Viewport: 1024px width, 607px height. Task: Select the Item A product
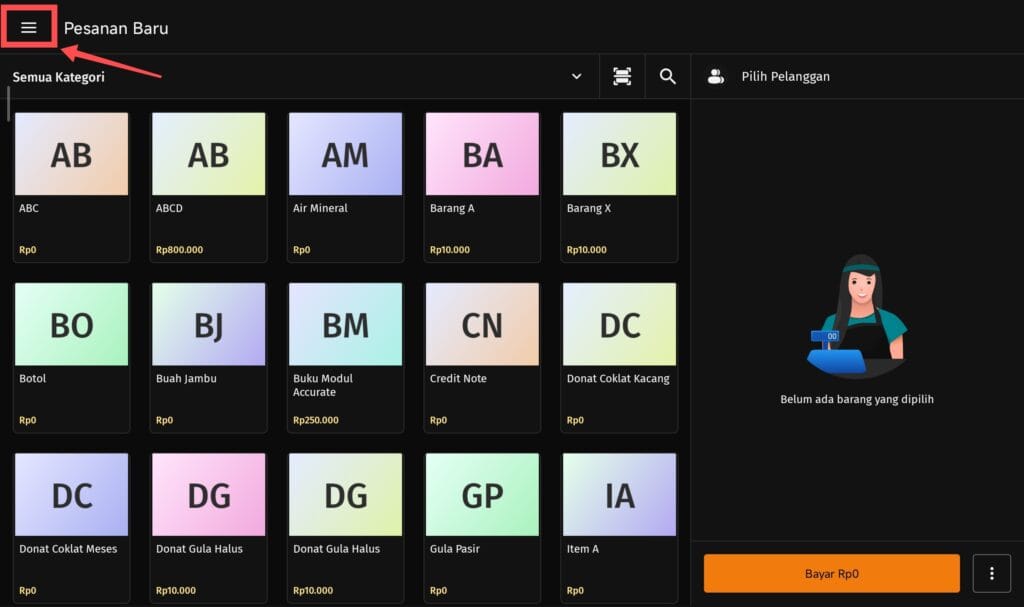[619, 528]
